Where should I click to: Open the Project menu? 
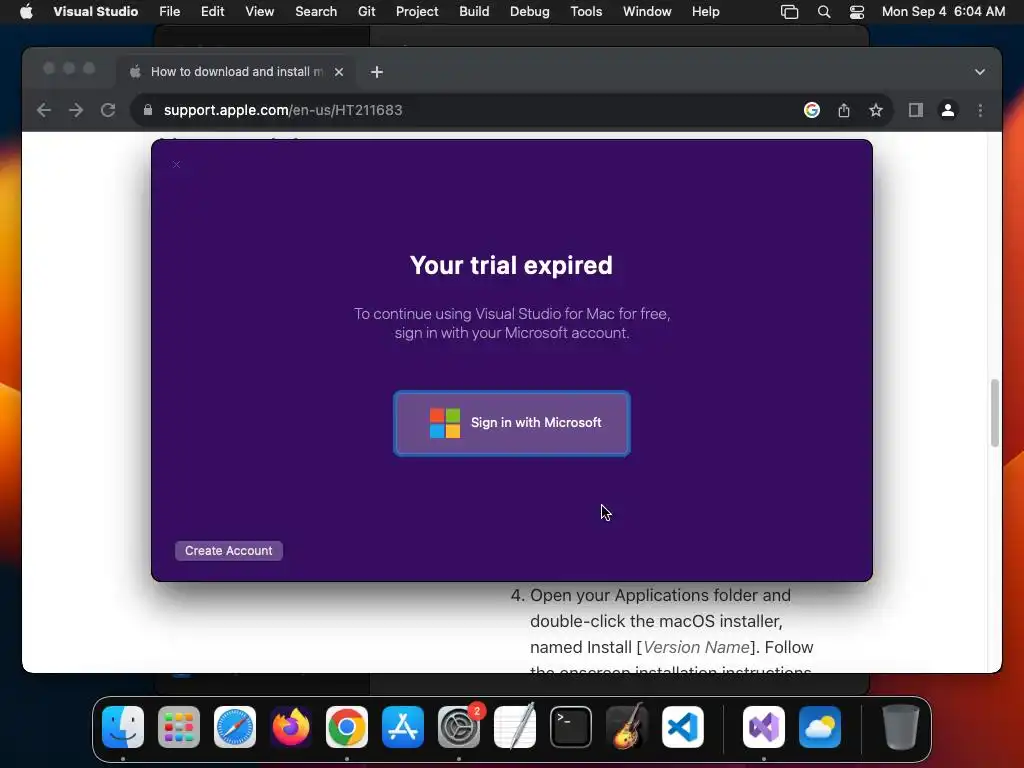click(417, 11)
